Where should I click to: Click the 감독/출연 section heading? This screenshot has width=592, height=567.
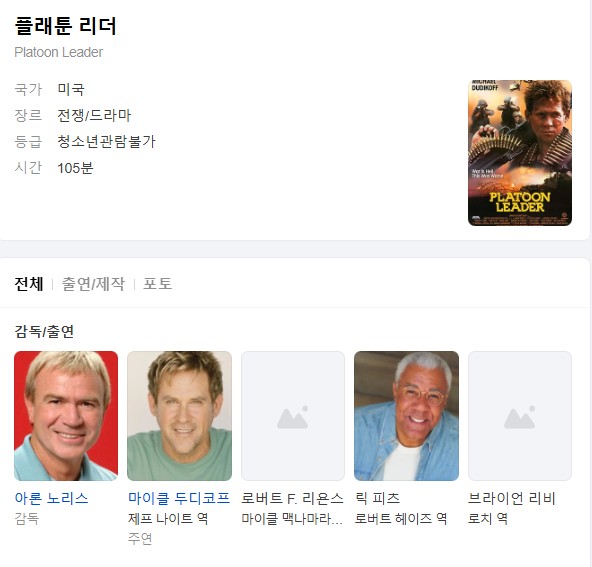[44, 331]
